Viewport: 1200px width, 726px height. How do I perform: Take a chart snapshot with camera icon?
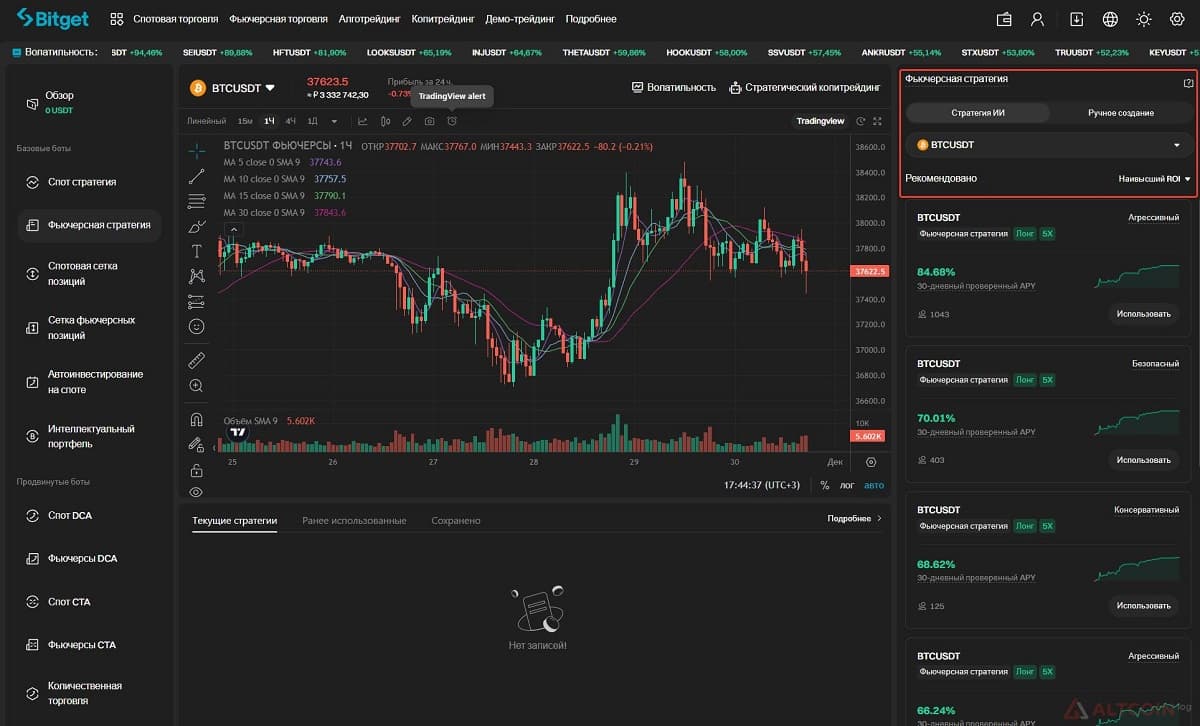tap(429, 121)
